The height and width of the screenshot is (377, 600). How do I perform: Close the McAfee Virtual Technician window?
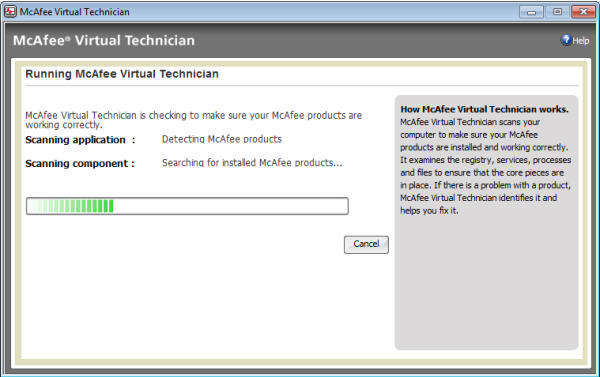tap(583, 12)
